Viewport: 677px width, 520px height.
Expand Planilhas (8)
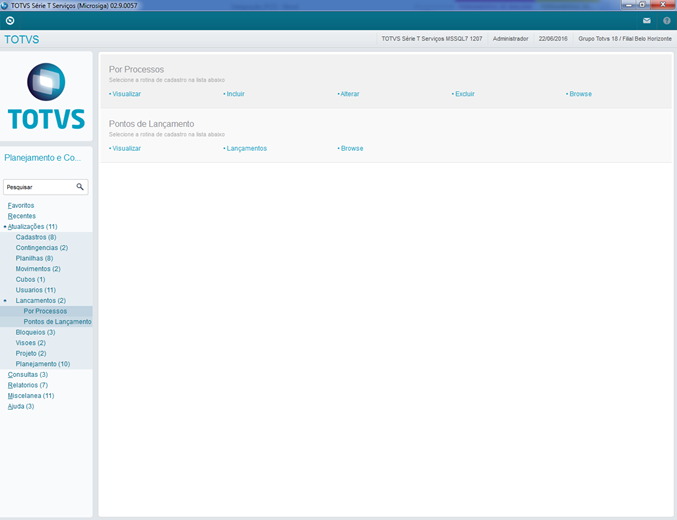[x=35, y=258]
